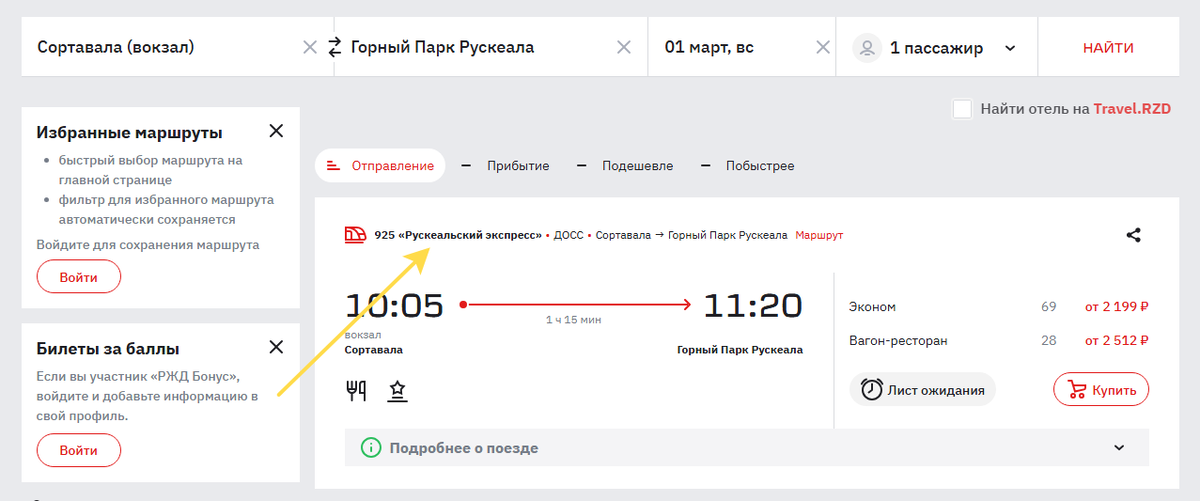Clear the destination Горный Парк Рускеала field

point(624,47)
